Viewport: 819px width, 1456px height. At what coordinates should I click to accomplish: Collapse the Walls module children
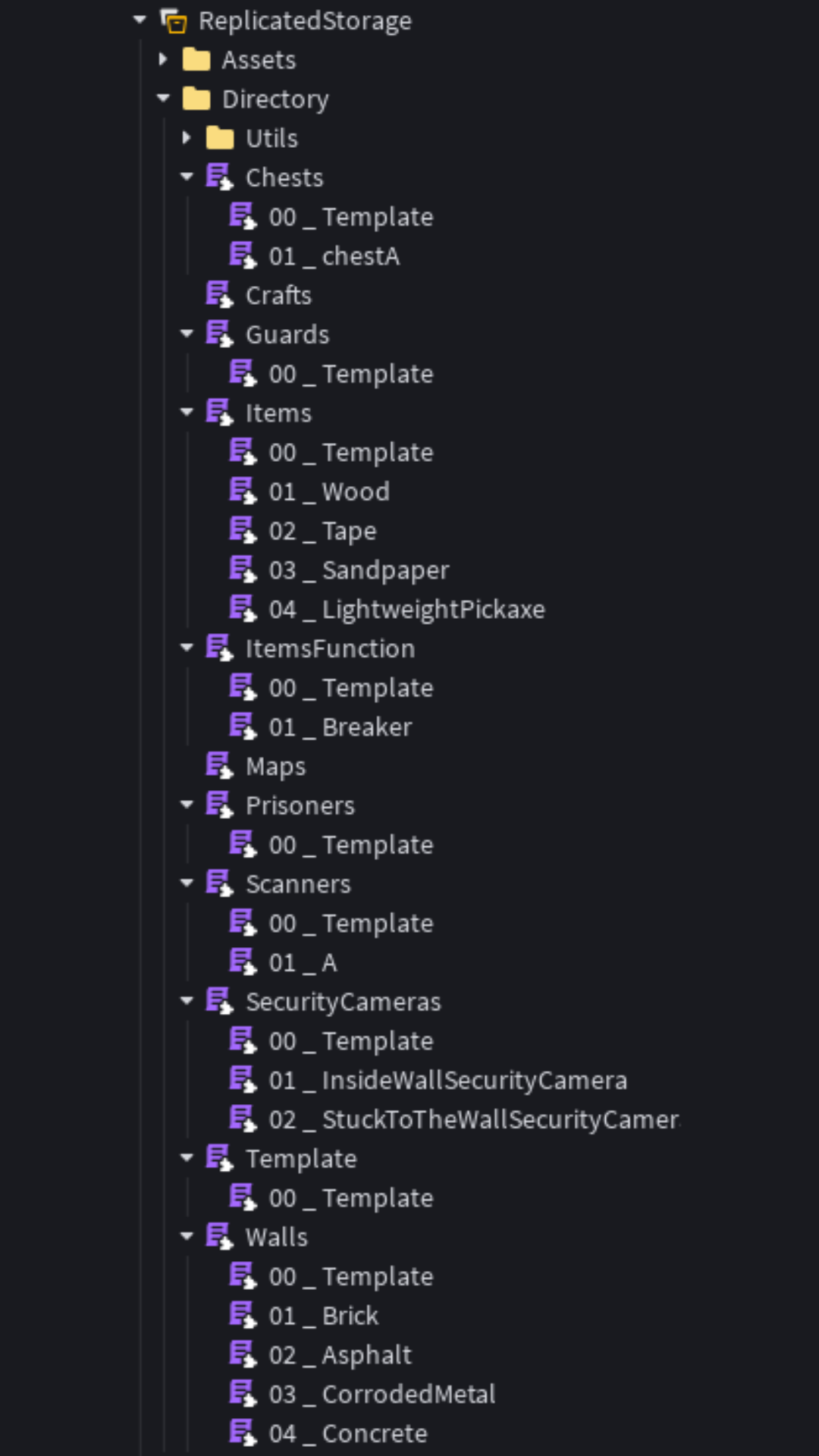(187, 1237)
